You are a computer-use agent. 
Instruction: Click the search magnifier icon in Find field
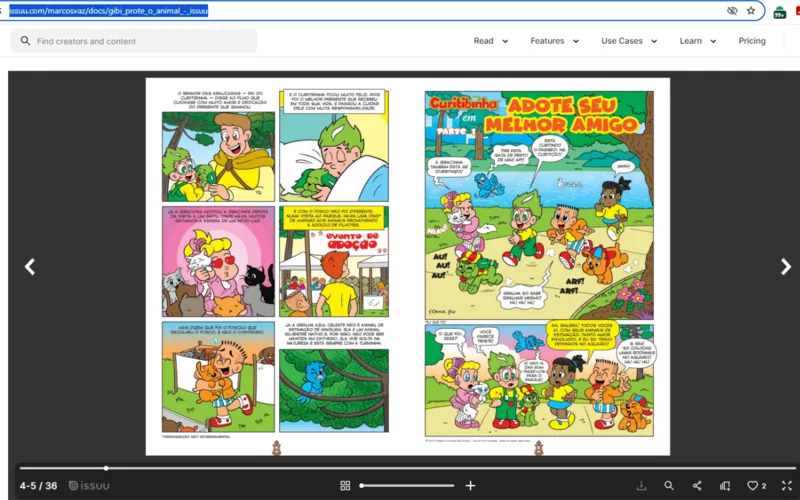tap(25, 41)
